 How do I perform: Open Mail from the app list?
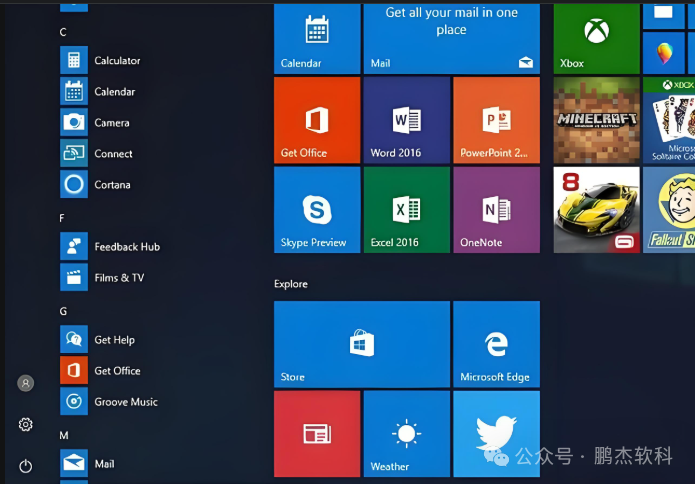[87, 464]
